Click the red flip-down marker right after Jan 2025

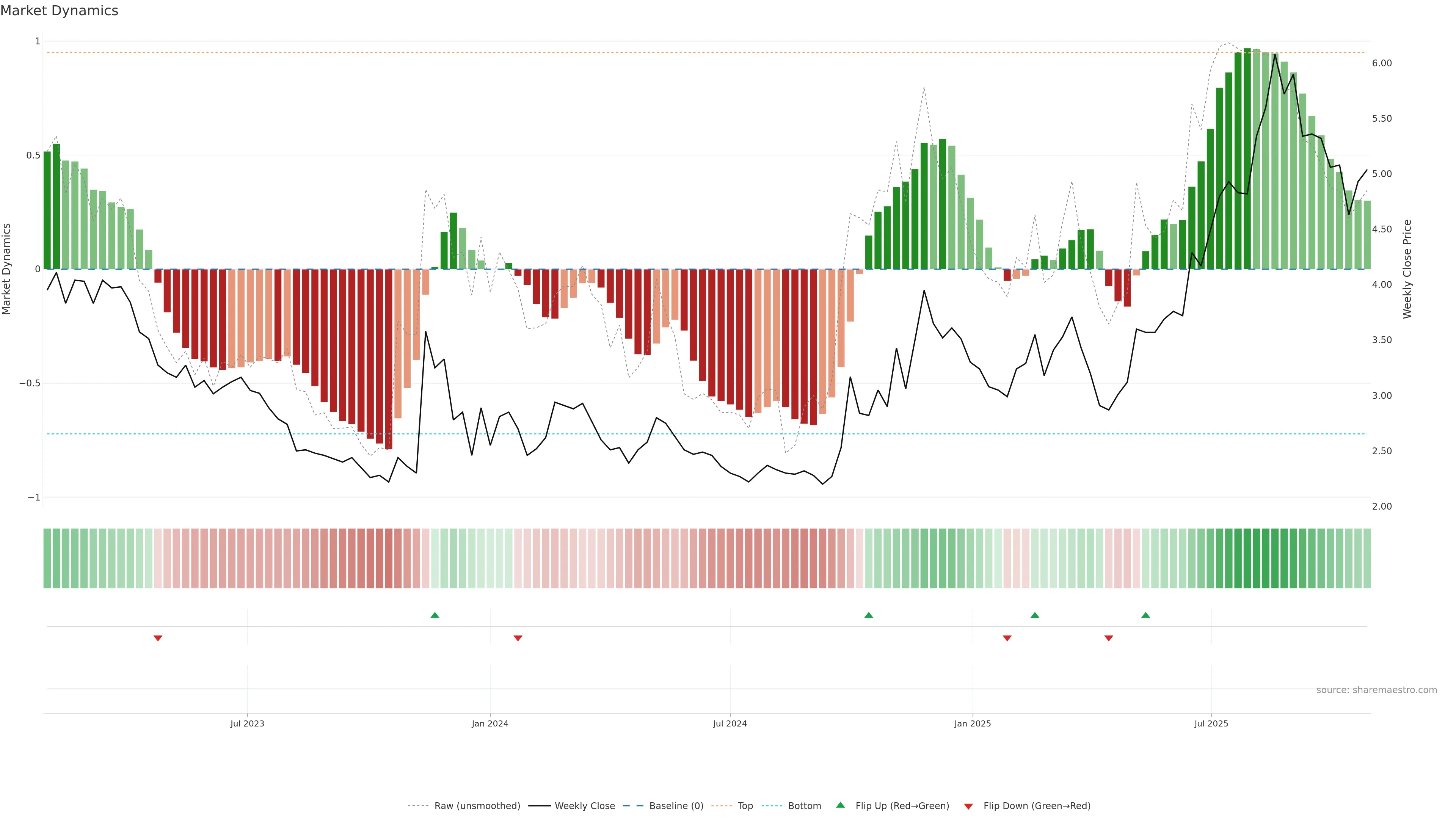coord(1007,638)
